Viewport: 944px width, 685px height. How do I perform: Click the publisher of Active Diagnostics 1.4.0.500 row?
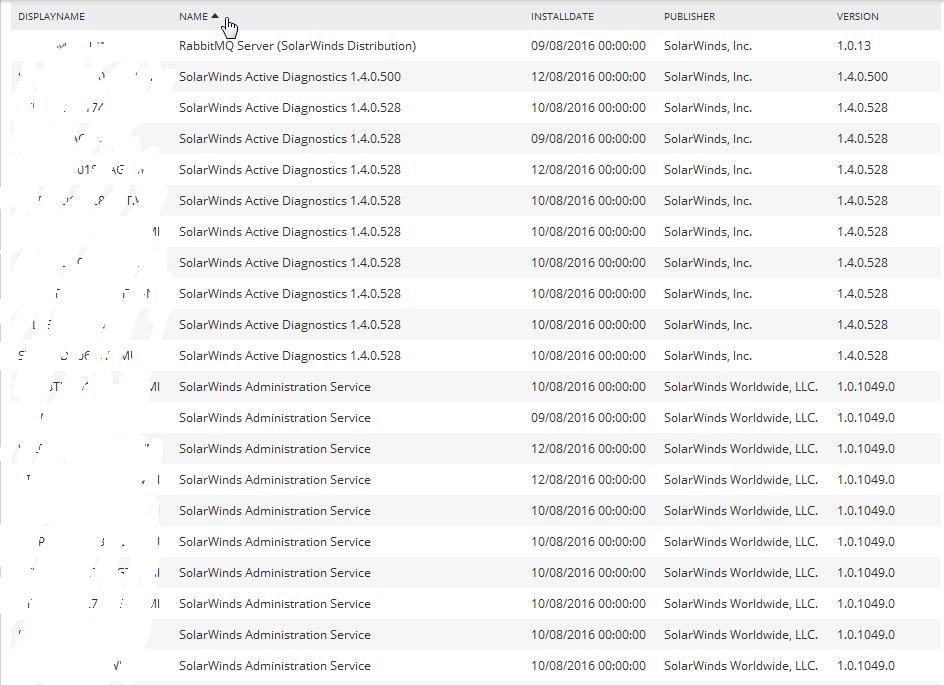point(708,77)
